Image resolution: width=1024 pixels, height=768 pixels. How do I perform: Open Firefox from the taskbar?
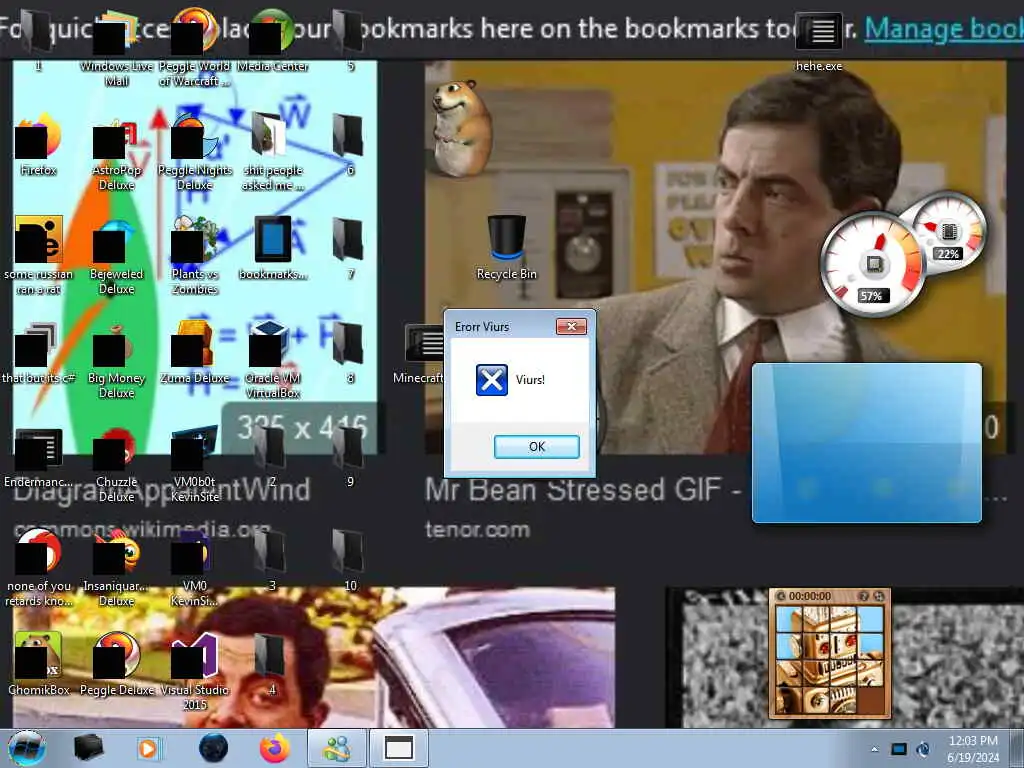pyautogui.click(x=274, y=748)
